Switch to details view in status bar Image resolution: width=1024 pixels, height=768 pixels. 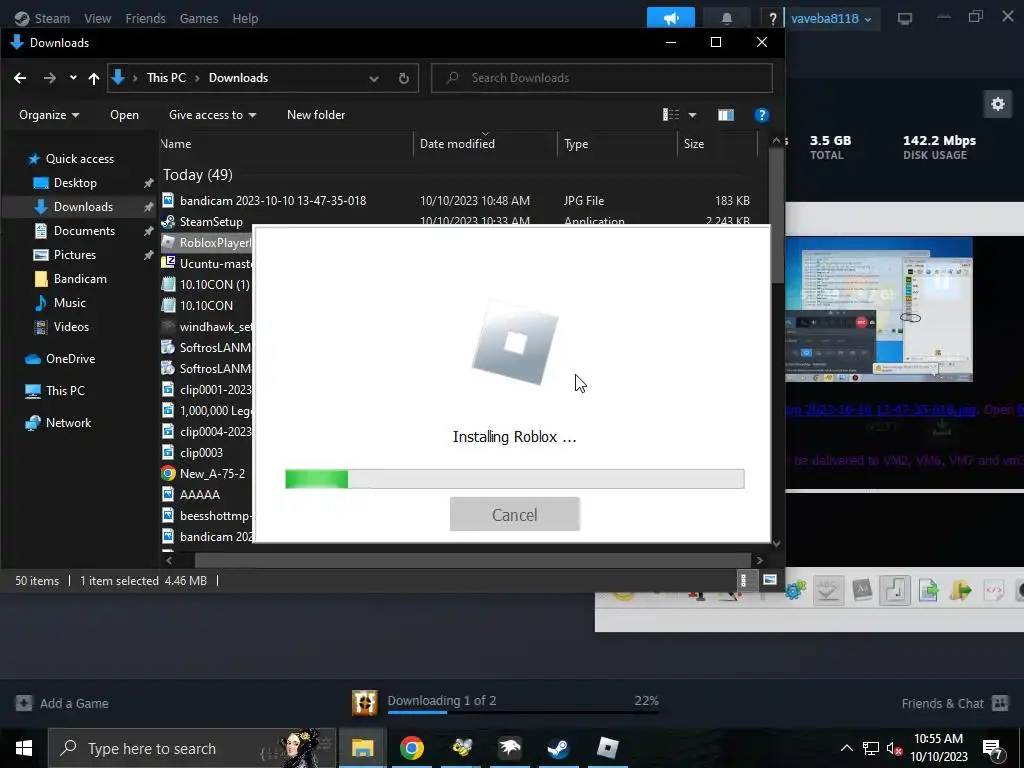(x=744, y=580)
